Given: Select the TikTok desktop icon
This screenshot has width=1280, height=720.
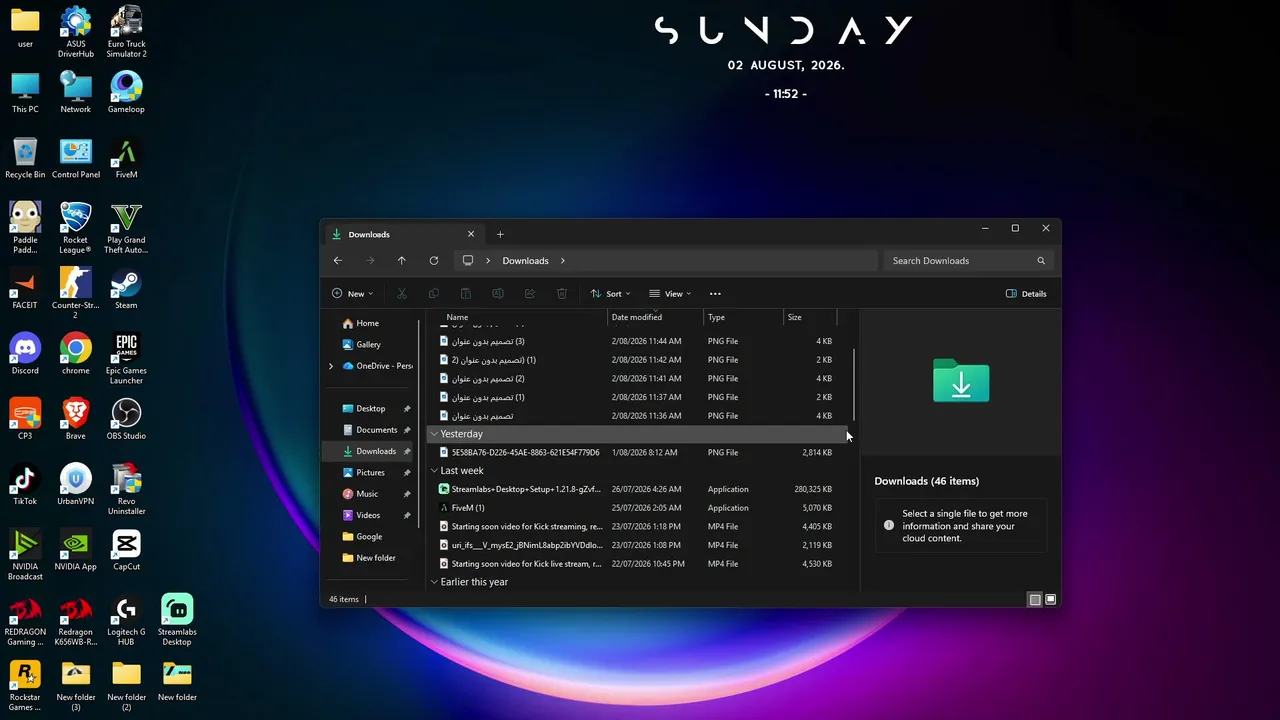Looking at the screenshot, I should (x=25, y=485).
